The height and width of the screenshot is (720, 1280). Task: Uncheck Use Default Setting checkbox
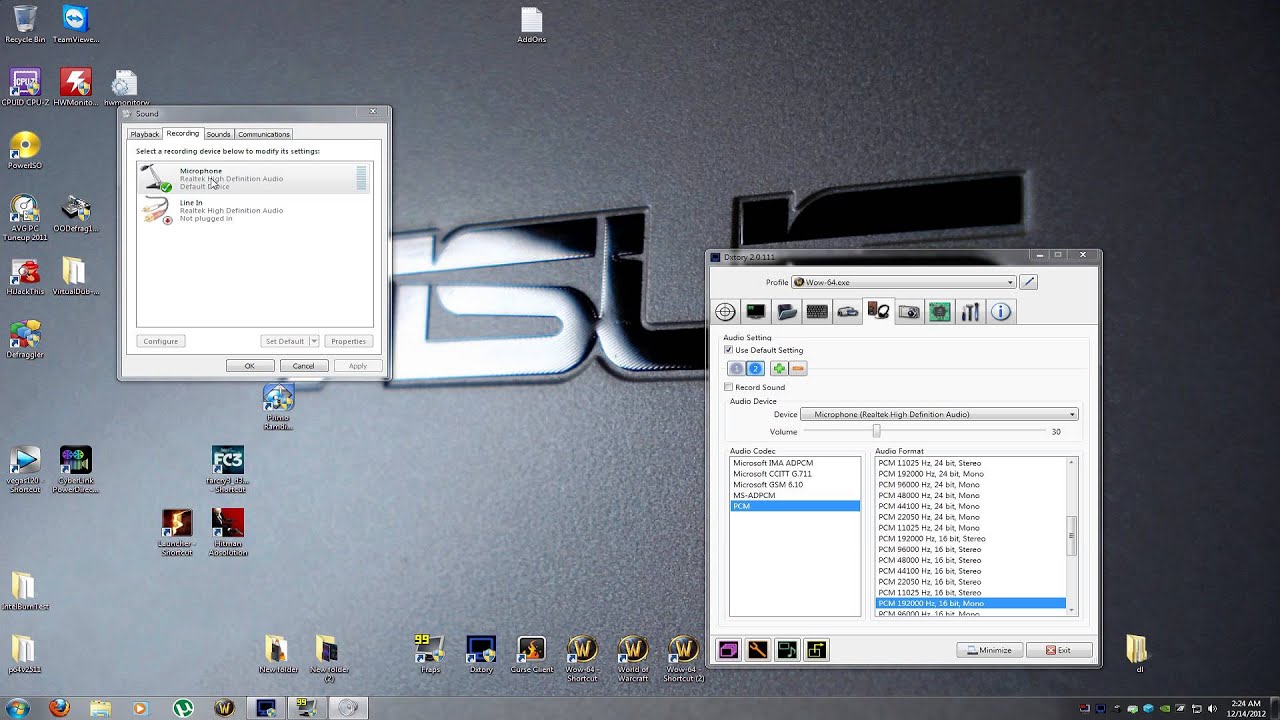728,350
